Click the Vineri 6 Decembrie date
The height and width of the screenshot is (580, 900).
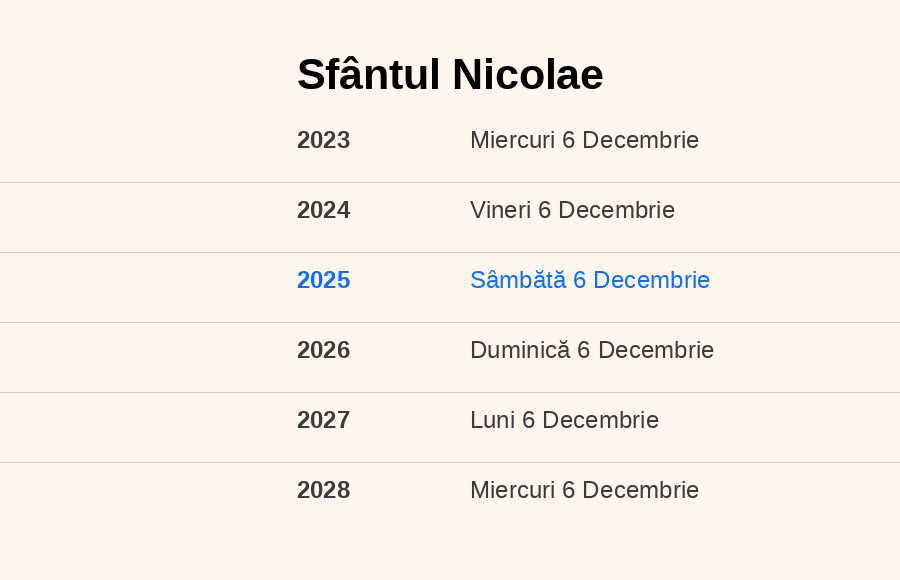572,210
